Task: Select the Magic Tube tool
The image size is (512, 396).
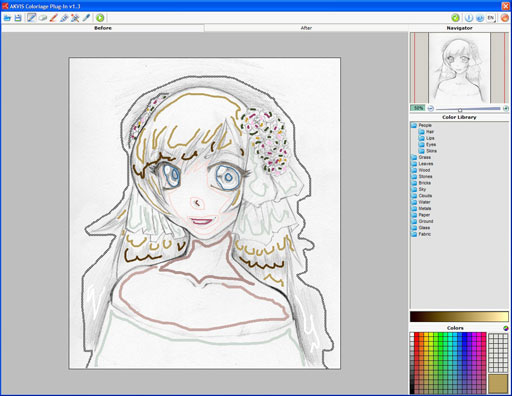Action: point(75,18)
